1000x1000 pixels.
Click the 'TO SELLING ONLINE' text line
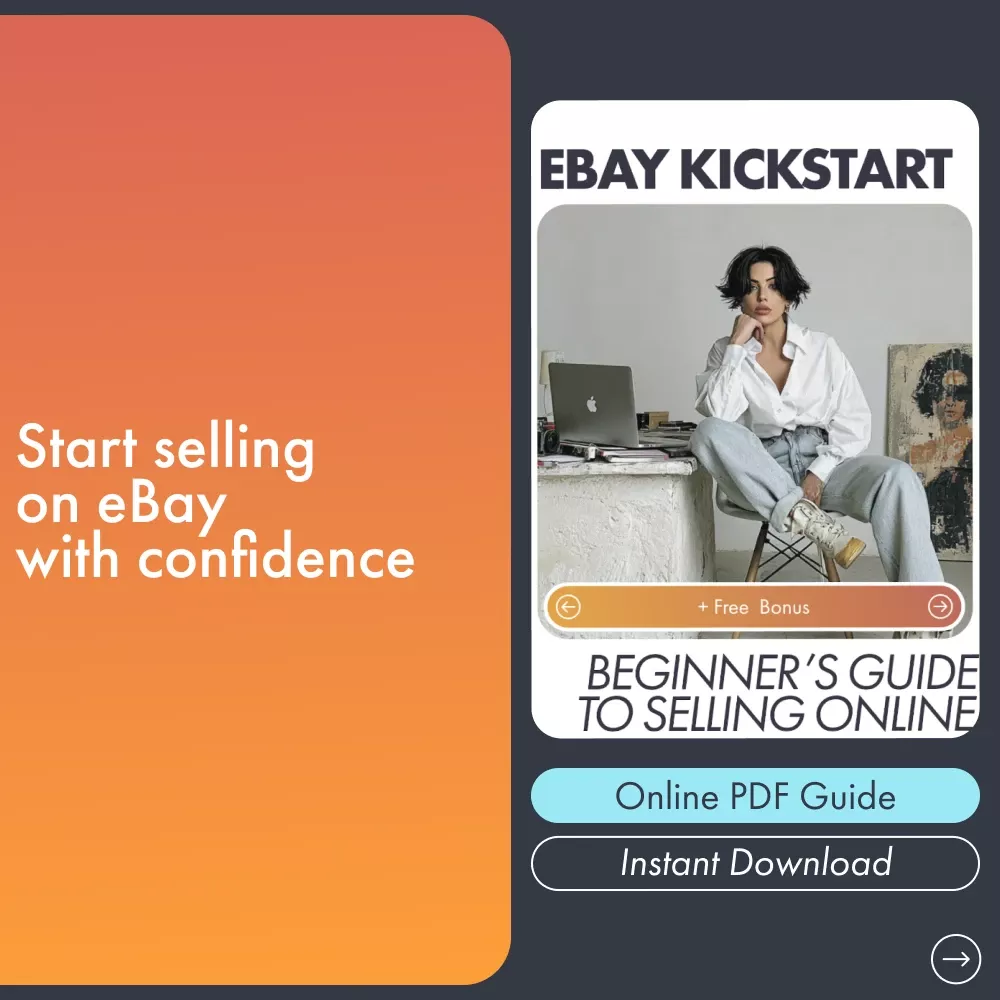777,713
